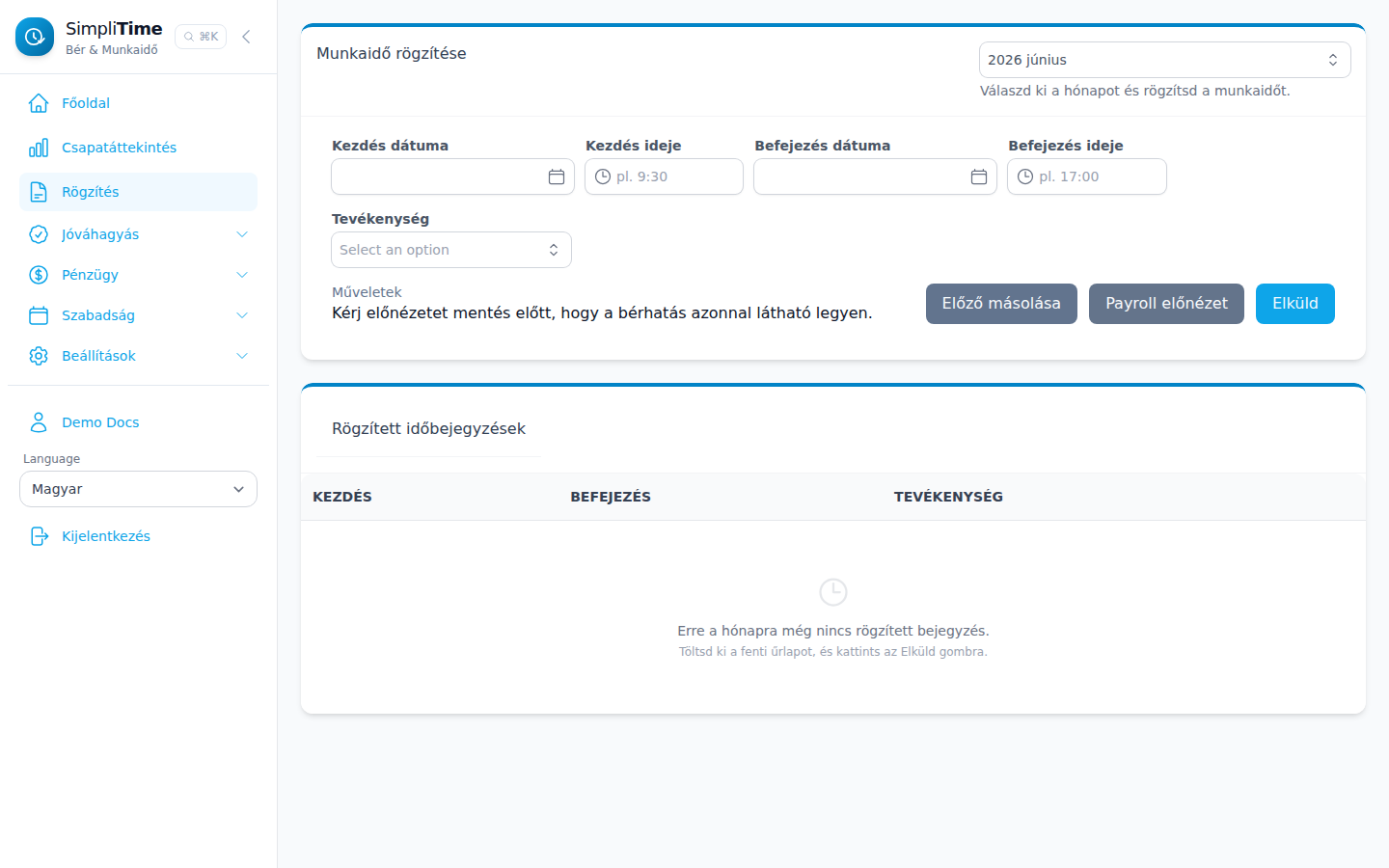Open Beállítások menu item
This screenshot has width=1389, height=868.
click(138, 356)
